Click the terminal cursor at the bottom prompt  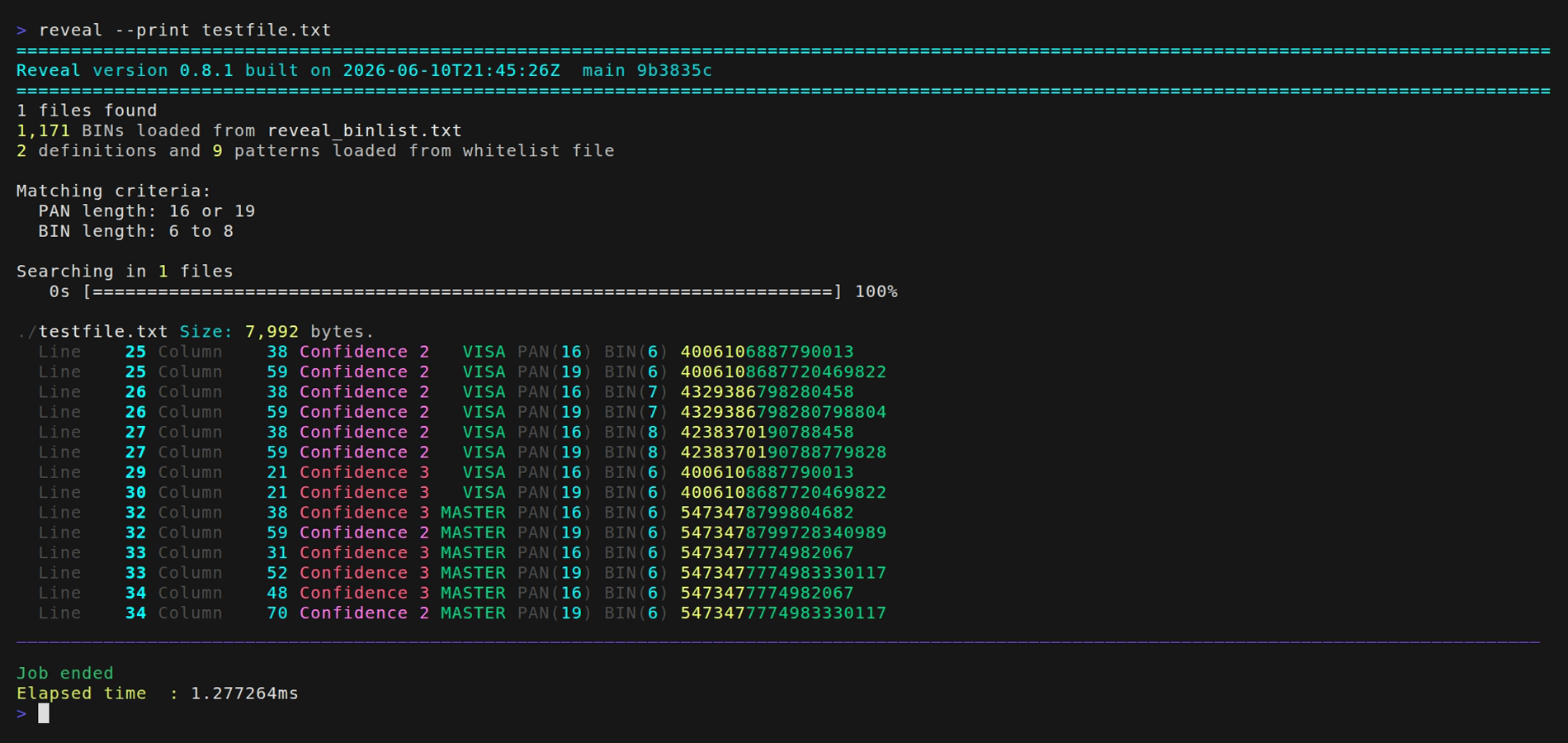tap(44, 713)
